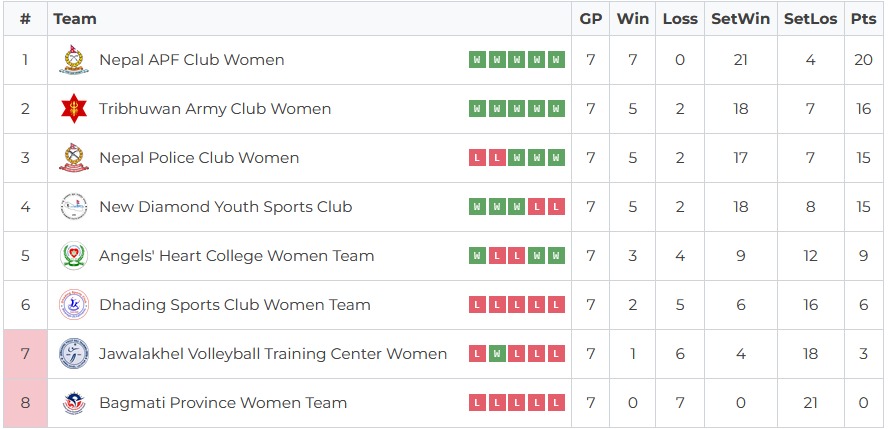Image resolution: width=891 pixels, height=429 pixels.
Task: Click the pink rank 7 cell
Action: (x=25, y=354)
